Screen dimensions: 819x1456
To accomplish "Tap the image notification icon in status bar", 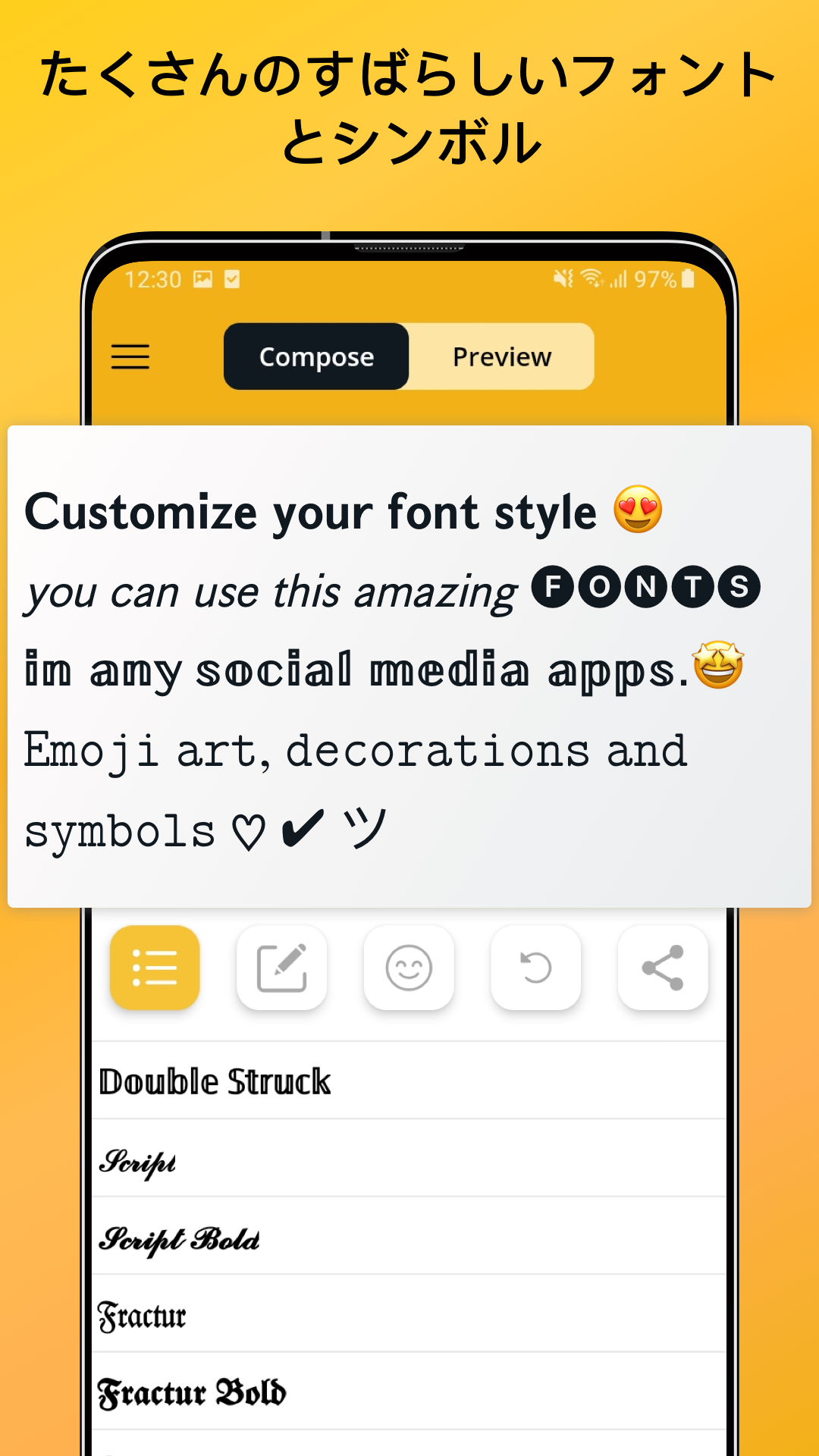I will click(203, 279).
